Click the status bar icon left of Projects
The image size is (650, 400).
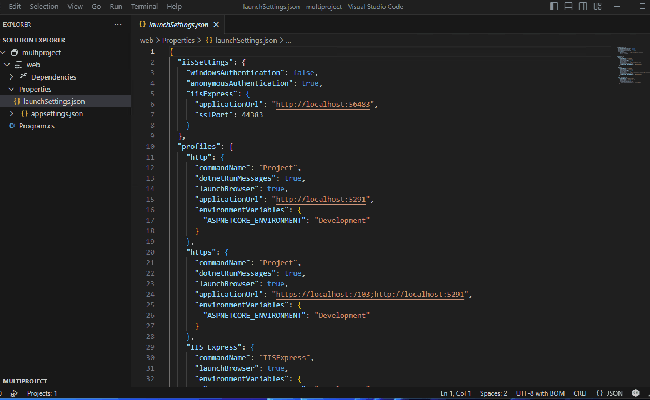click(x=14, y=393)
